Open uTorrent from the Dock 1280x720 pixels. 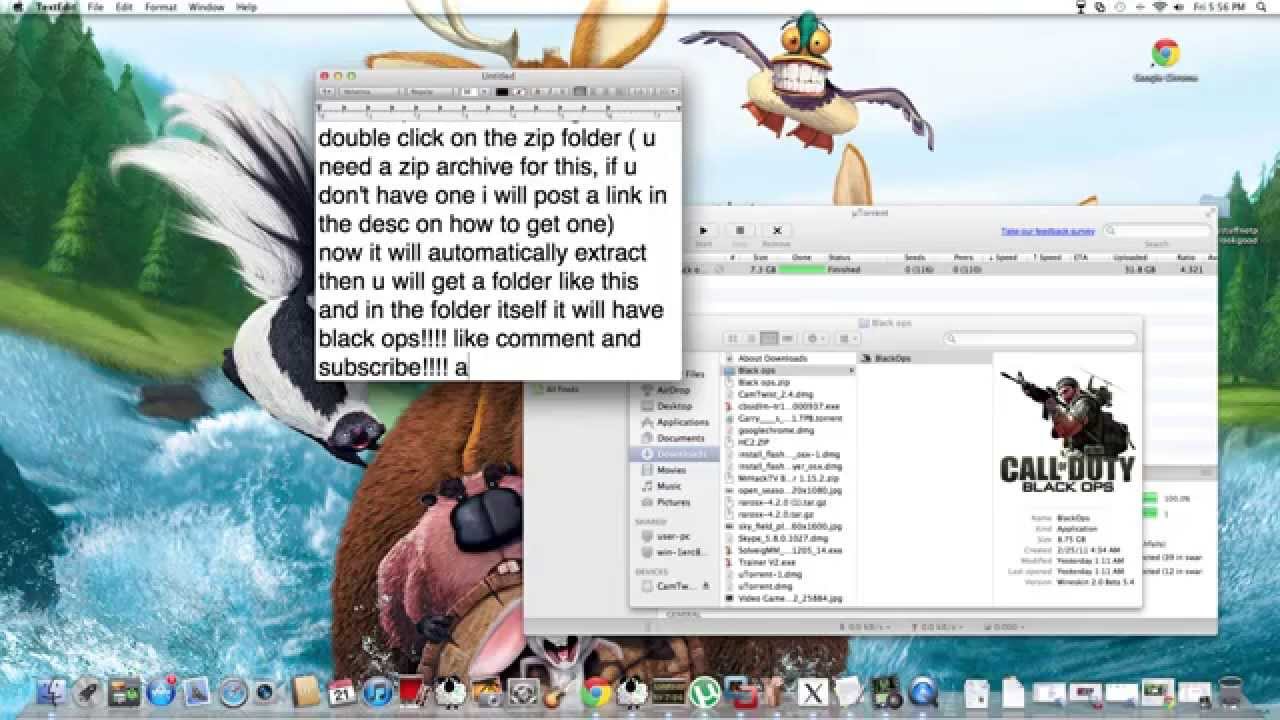(706, 692)
